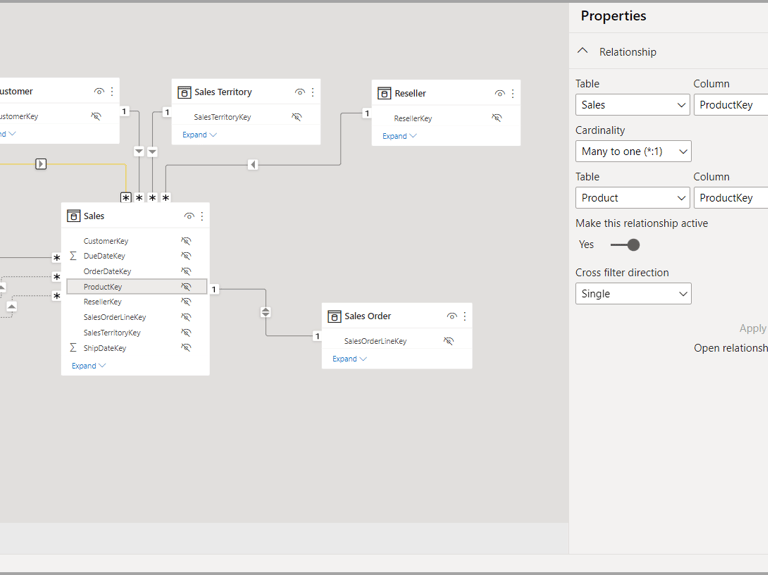Click the Sales Territory table icon
This screenshot has width=768, height=575.
184,92
